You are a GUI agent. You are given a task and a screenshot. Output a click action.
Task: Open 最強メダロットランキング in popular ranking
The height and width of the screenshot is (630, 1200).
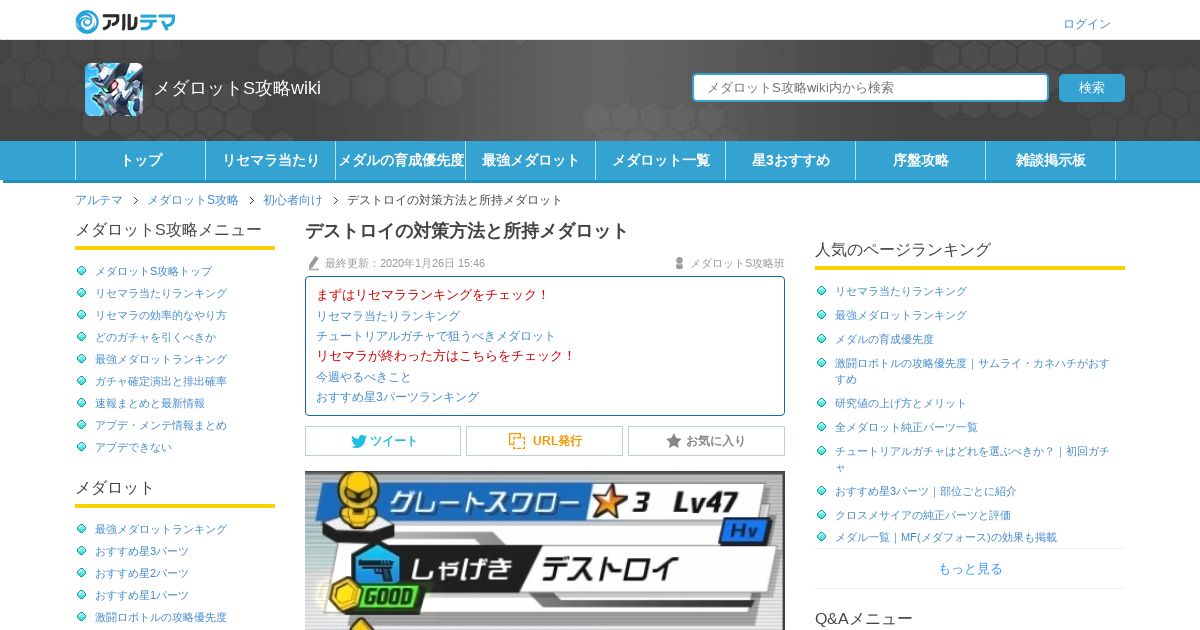[x=901, y=315]
